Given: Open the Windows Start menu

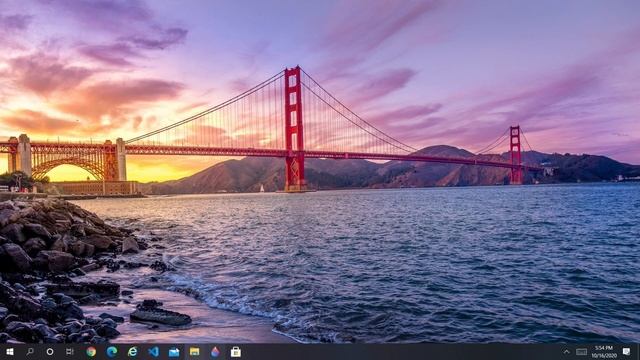Looking at the screenshot, I should pos(10,351).
